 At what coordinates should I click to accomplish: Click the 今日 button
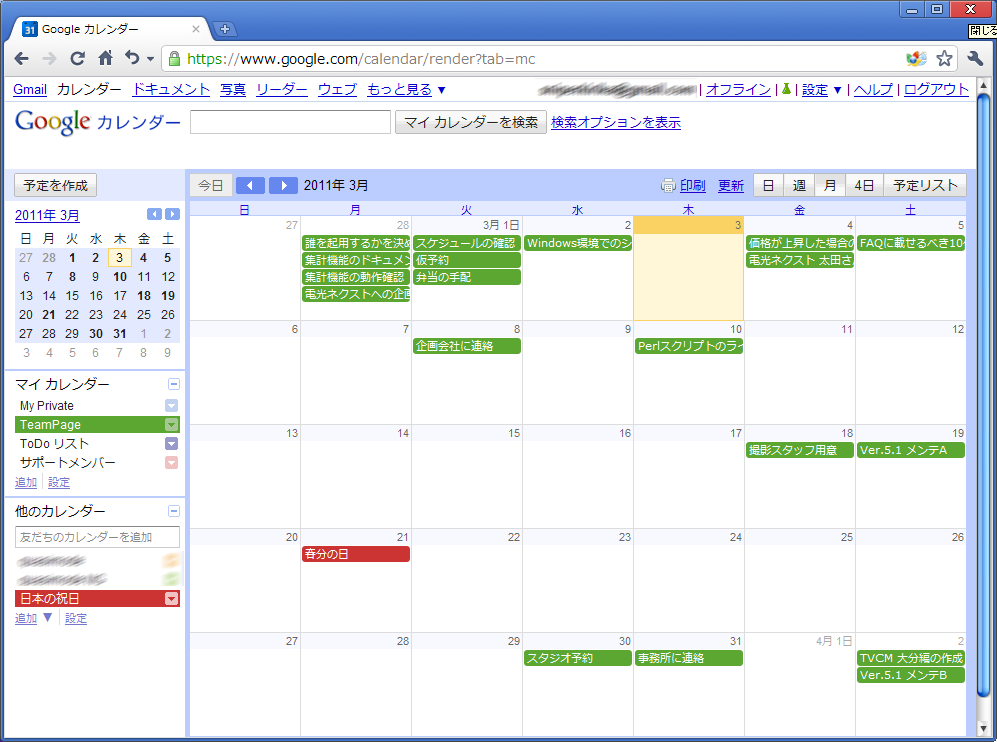[x=210, y=185]
